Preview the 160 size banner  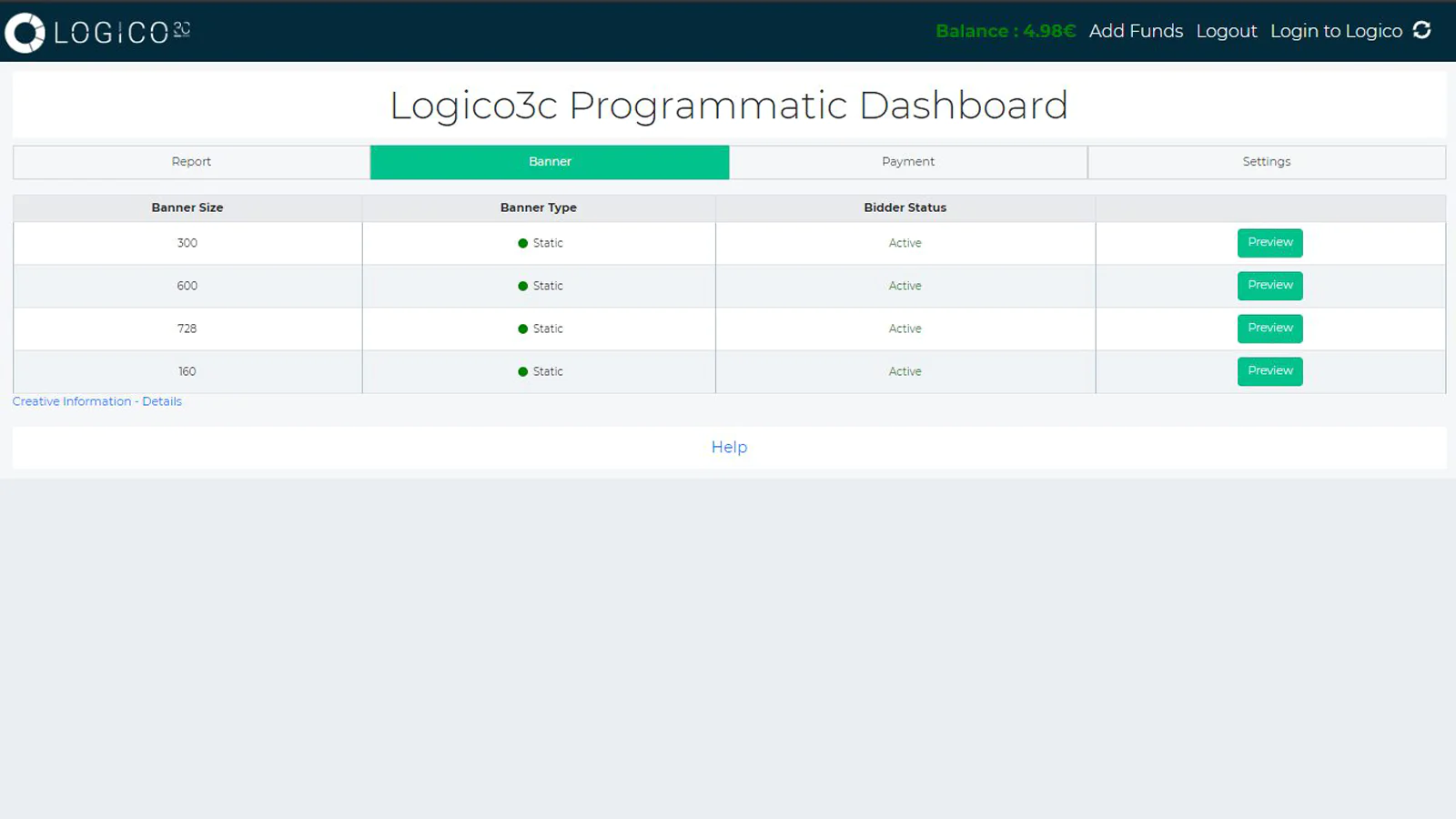point(1270,371)
